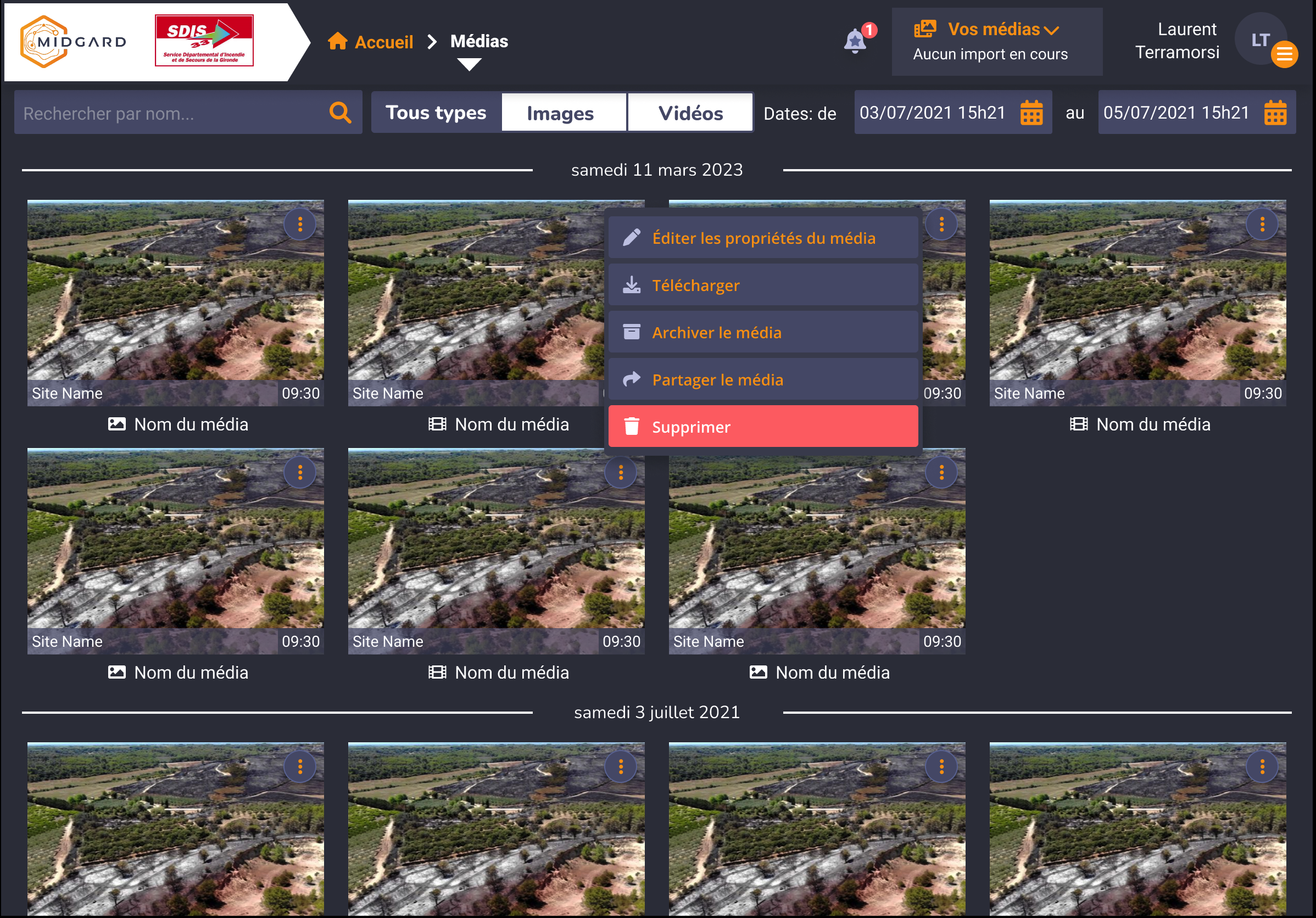Open the start date calendar icon
1316x918 pixels.
[x=1031, y=113]
